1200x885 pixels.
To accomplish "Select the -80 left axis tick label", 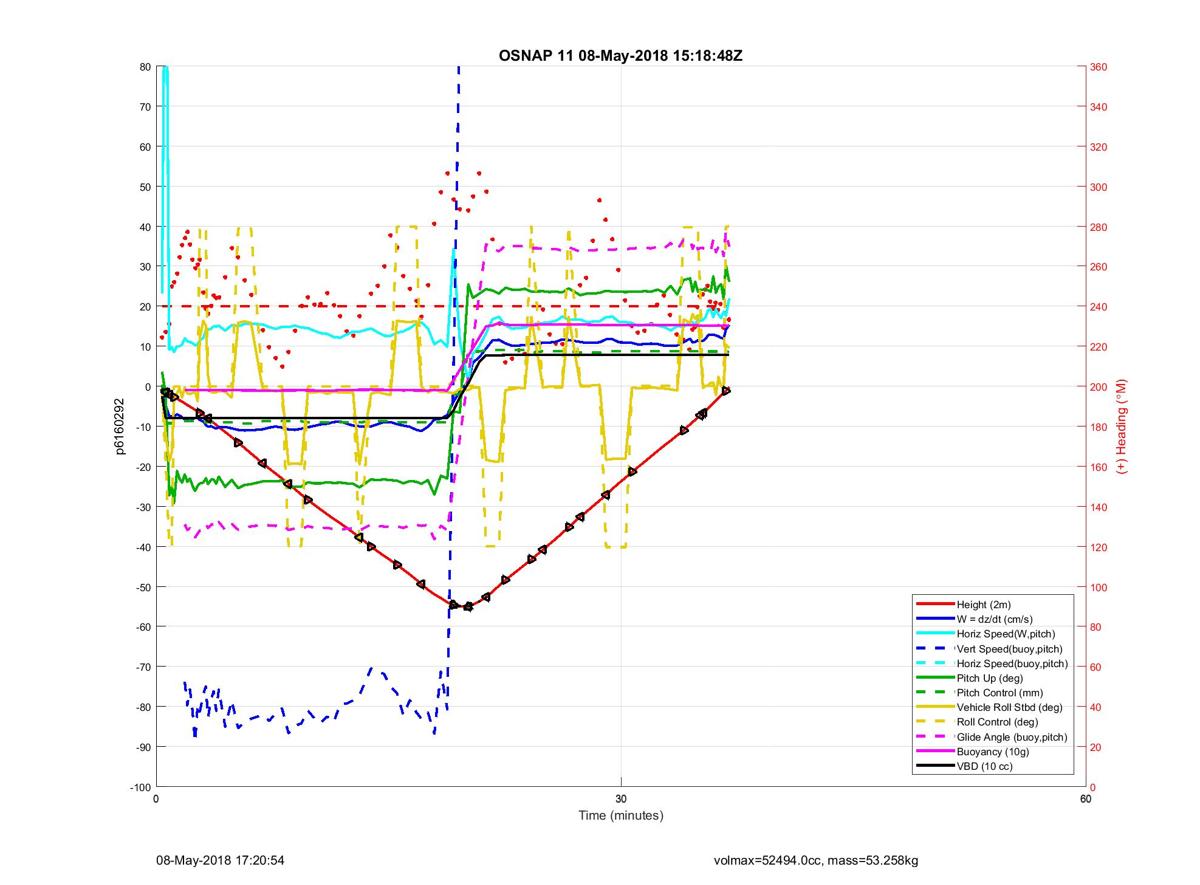I will coord(143,707).
